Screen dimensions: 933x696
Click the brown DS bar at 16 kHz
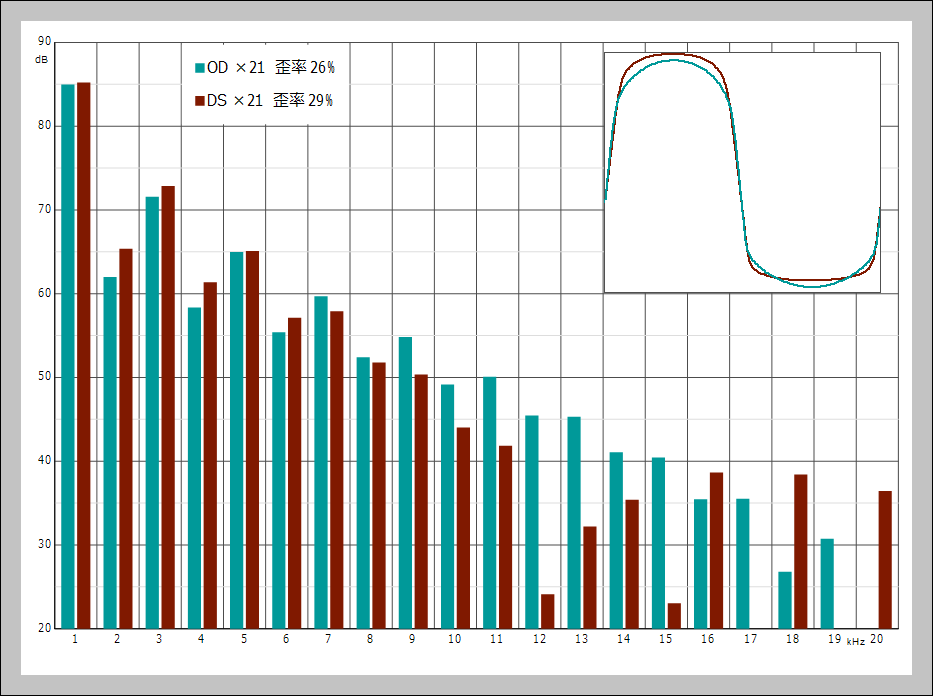click(x=716, y=550)
